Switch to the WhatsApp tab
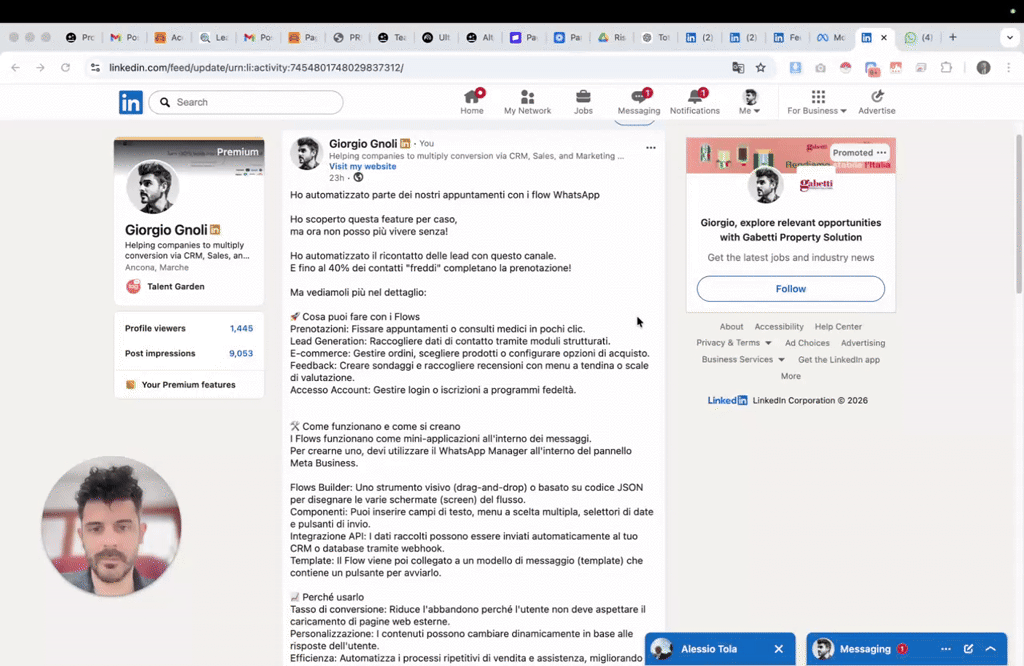Image resolution: width=1024 pixels, height=666 pixels. coord(918,37)
